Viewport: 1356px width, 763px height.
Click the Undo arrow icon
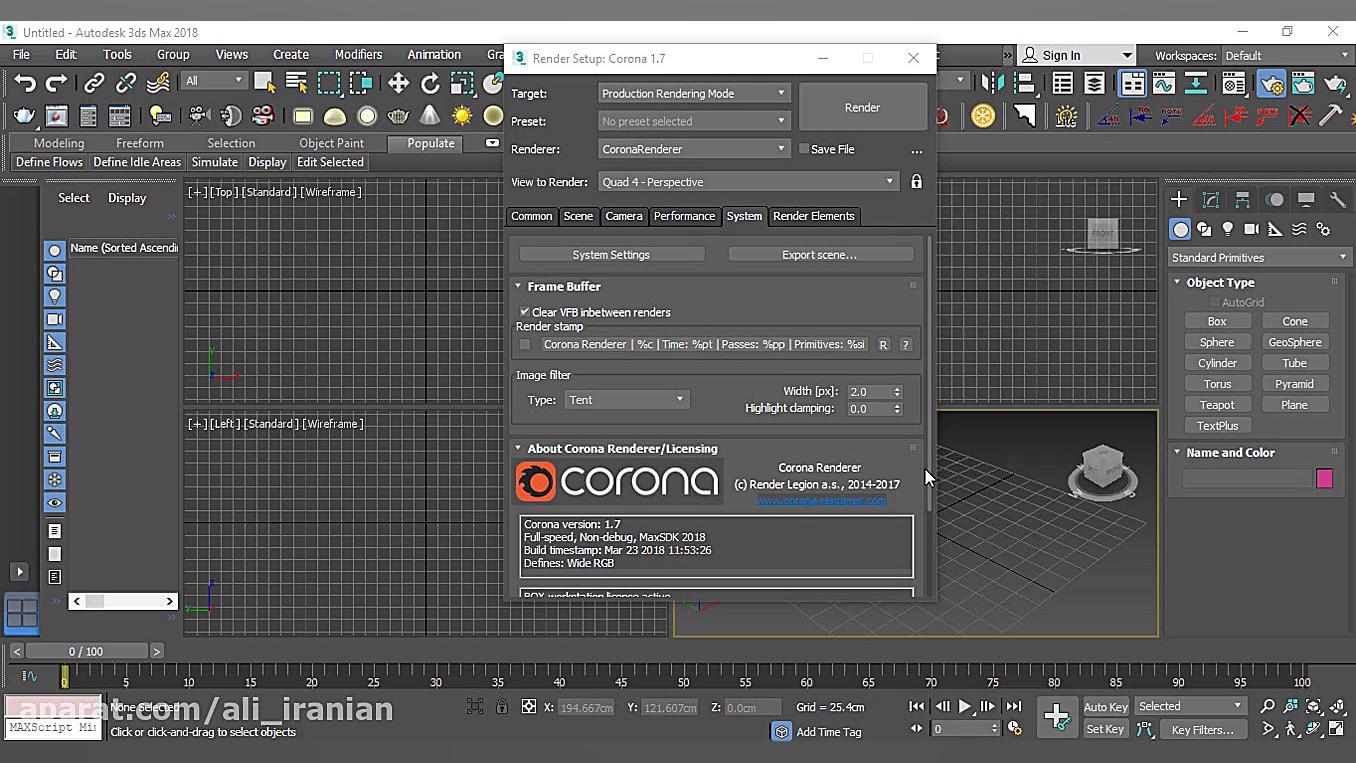click(x=25, y=83)
